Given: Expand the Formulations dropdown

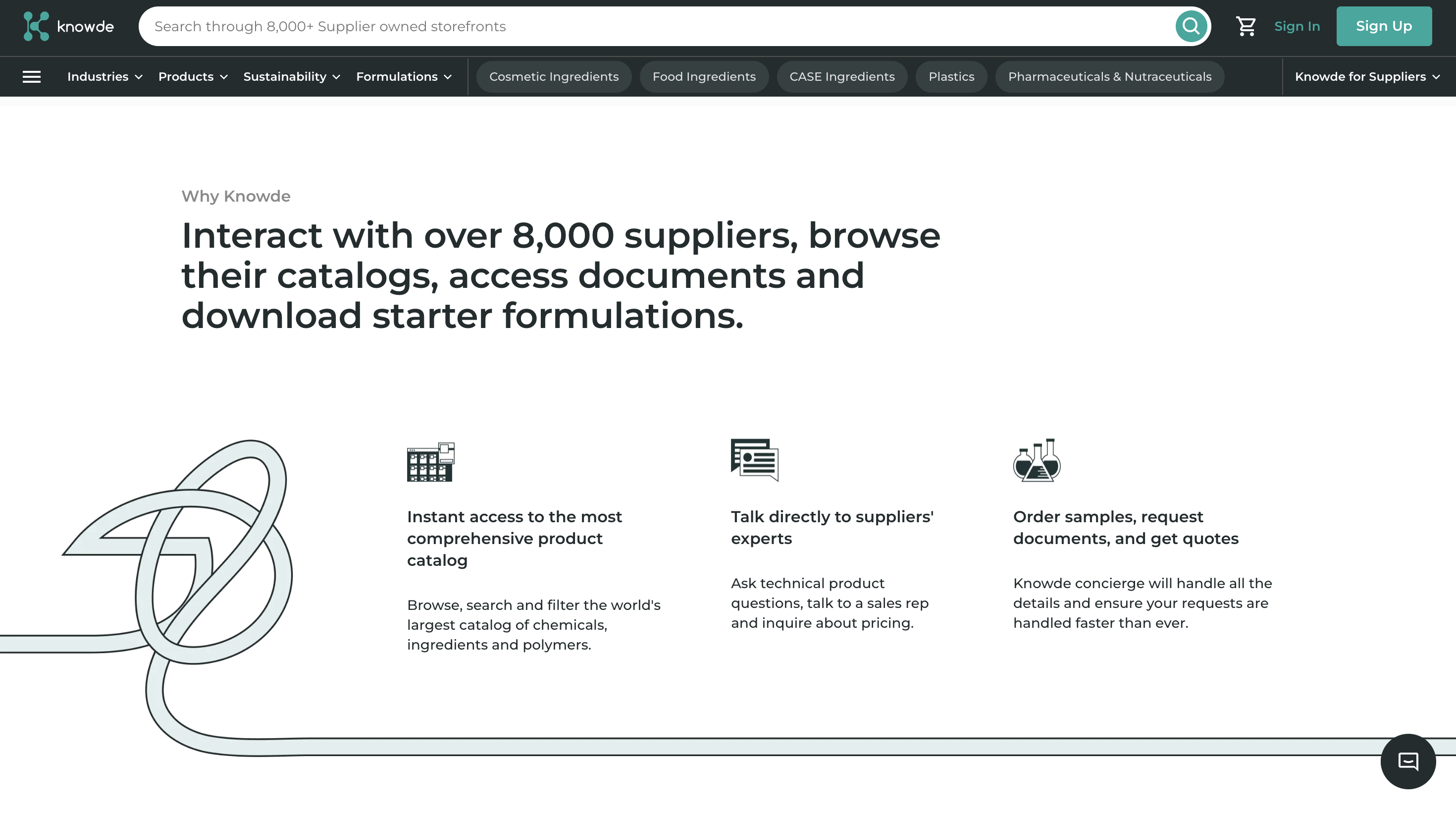Looking at the screenshot, I should pyautogui.click(x=404, y=77).
